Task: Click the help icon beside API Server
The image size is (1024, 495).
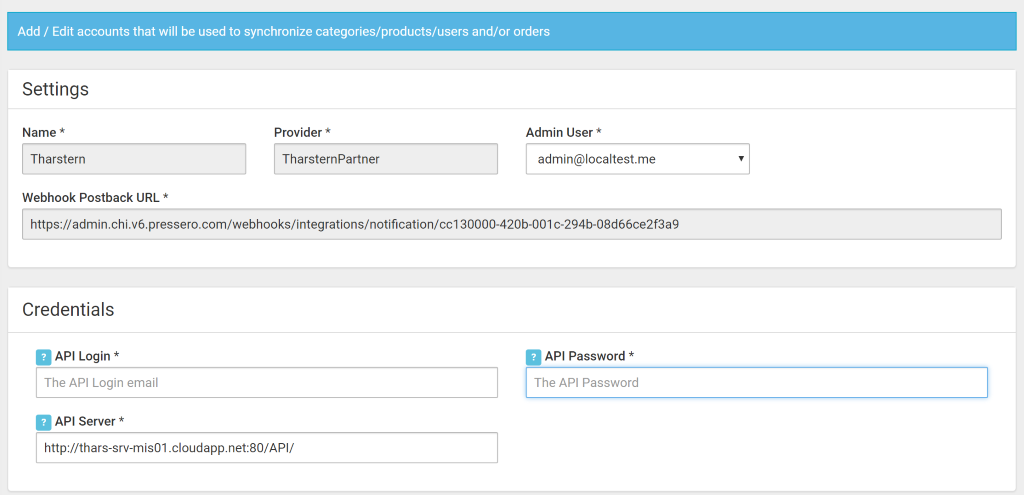Action: coord(44,422)
